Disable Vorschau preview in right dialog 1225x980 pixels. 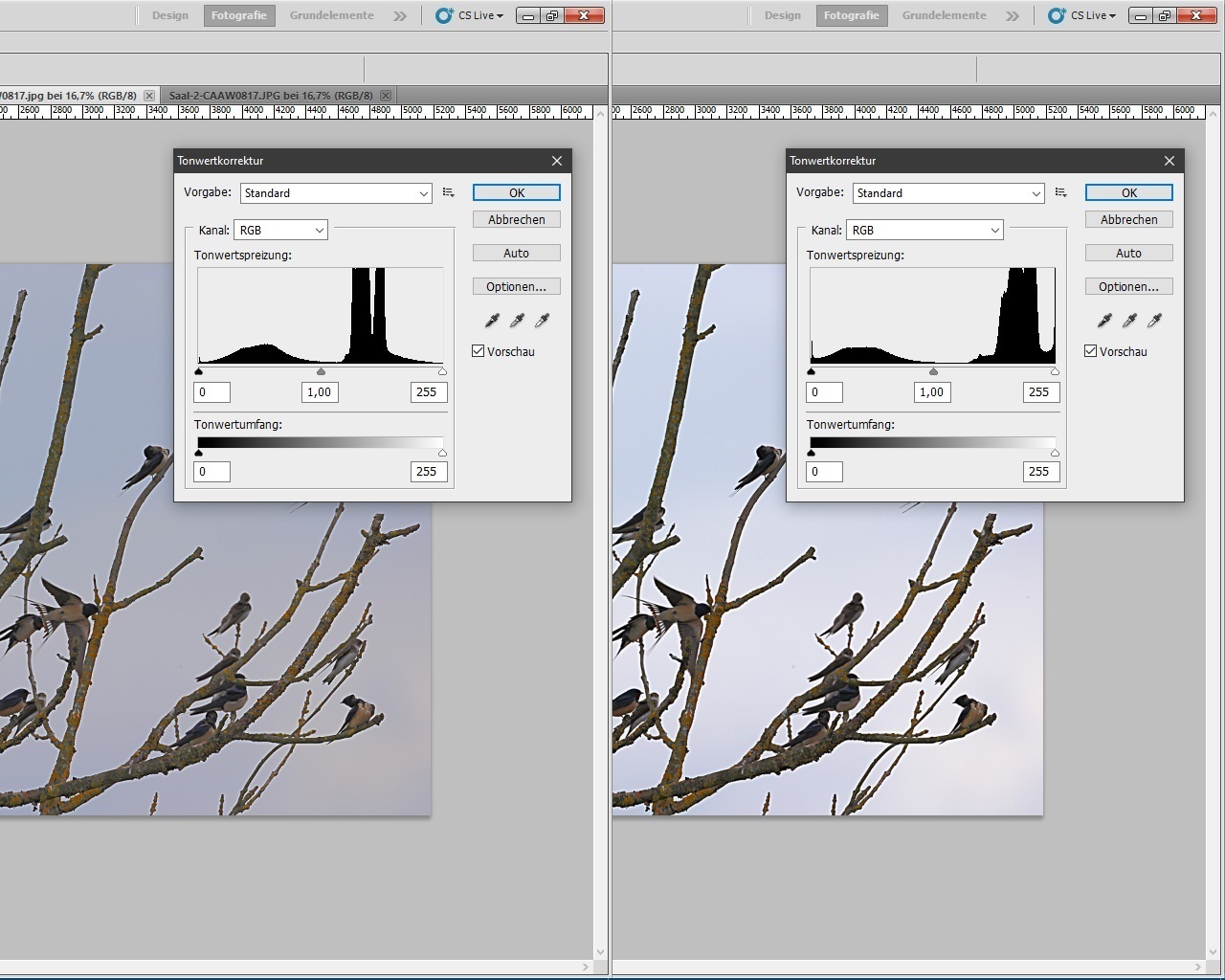pos(1091,351)
